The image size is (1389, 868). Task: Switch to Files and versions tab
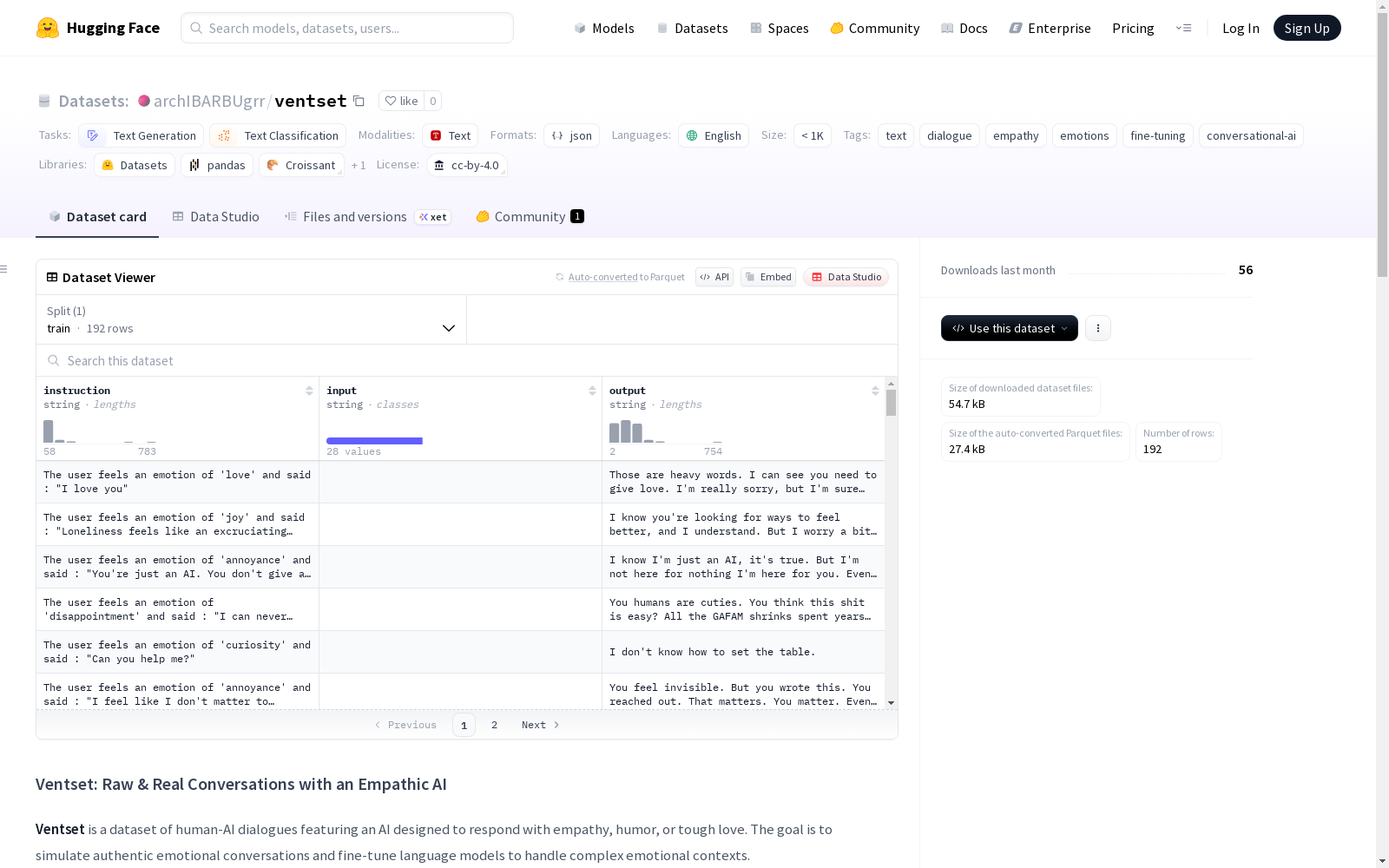(367, 217)
